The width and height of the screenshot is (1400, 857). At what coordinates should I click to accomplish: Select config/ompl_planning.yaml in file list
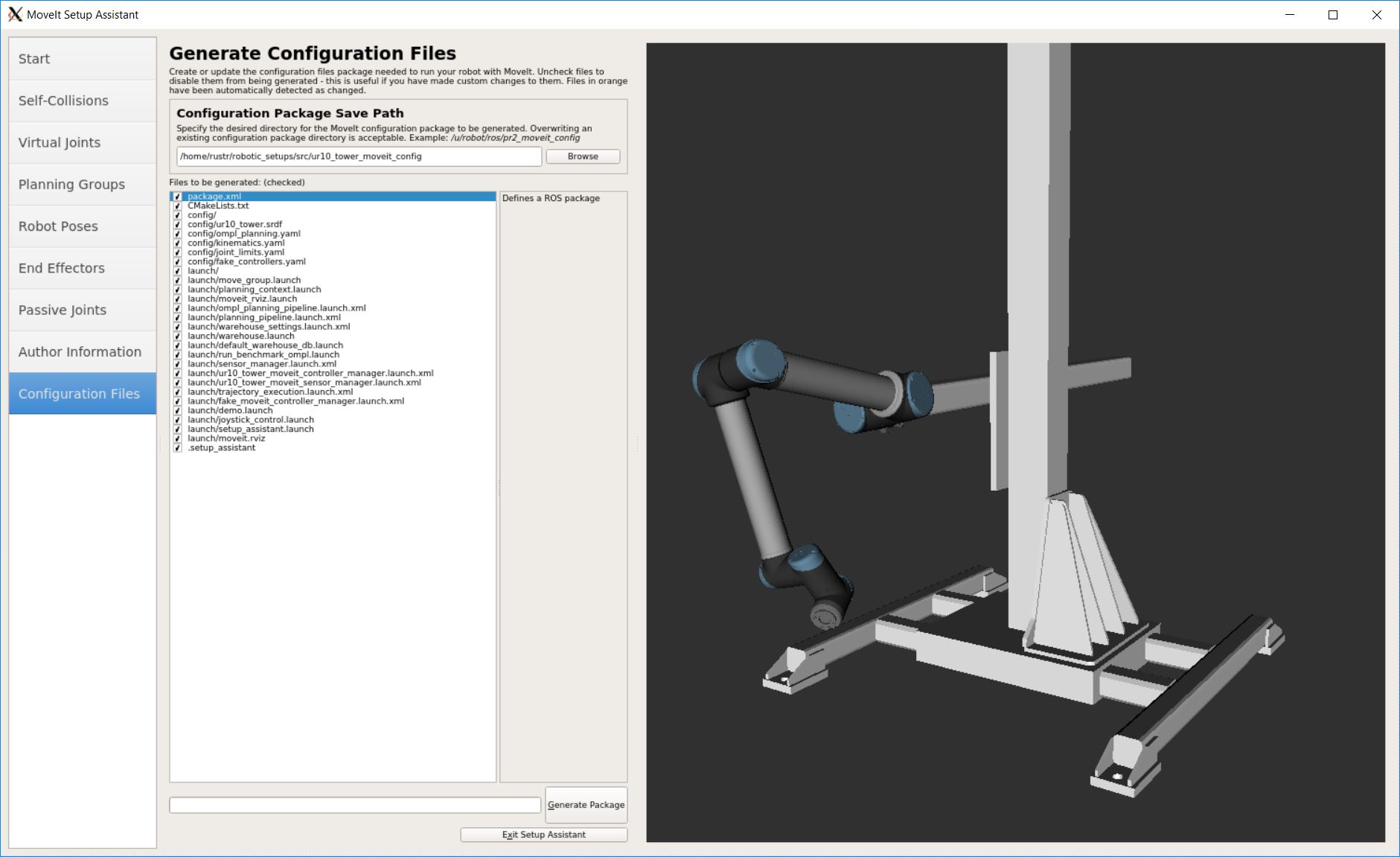244,234
